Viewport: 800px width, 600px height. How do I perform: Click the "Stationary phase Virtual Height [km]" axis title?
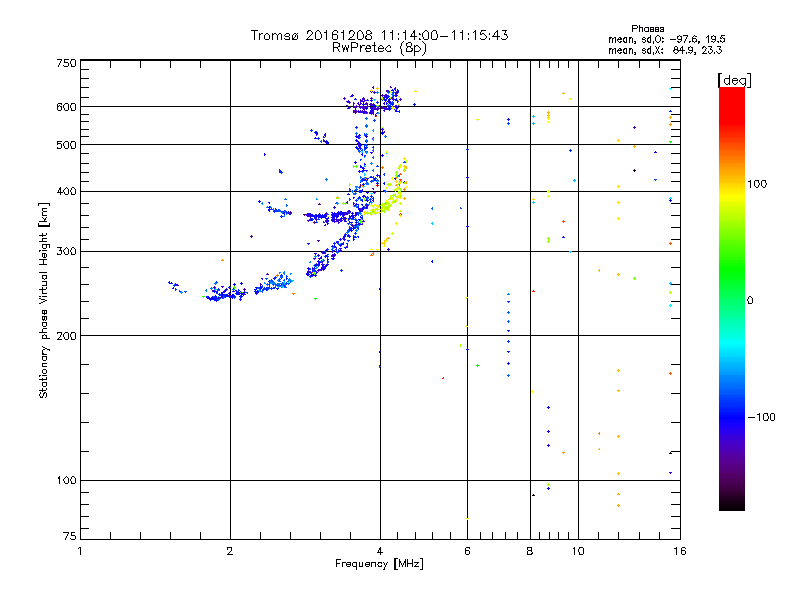point(44,300)
